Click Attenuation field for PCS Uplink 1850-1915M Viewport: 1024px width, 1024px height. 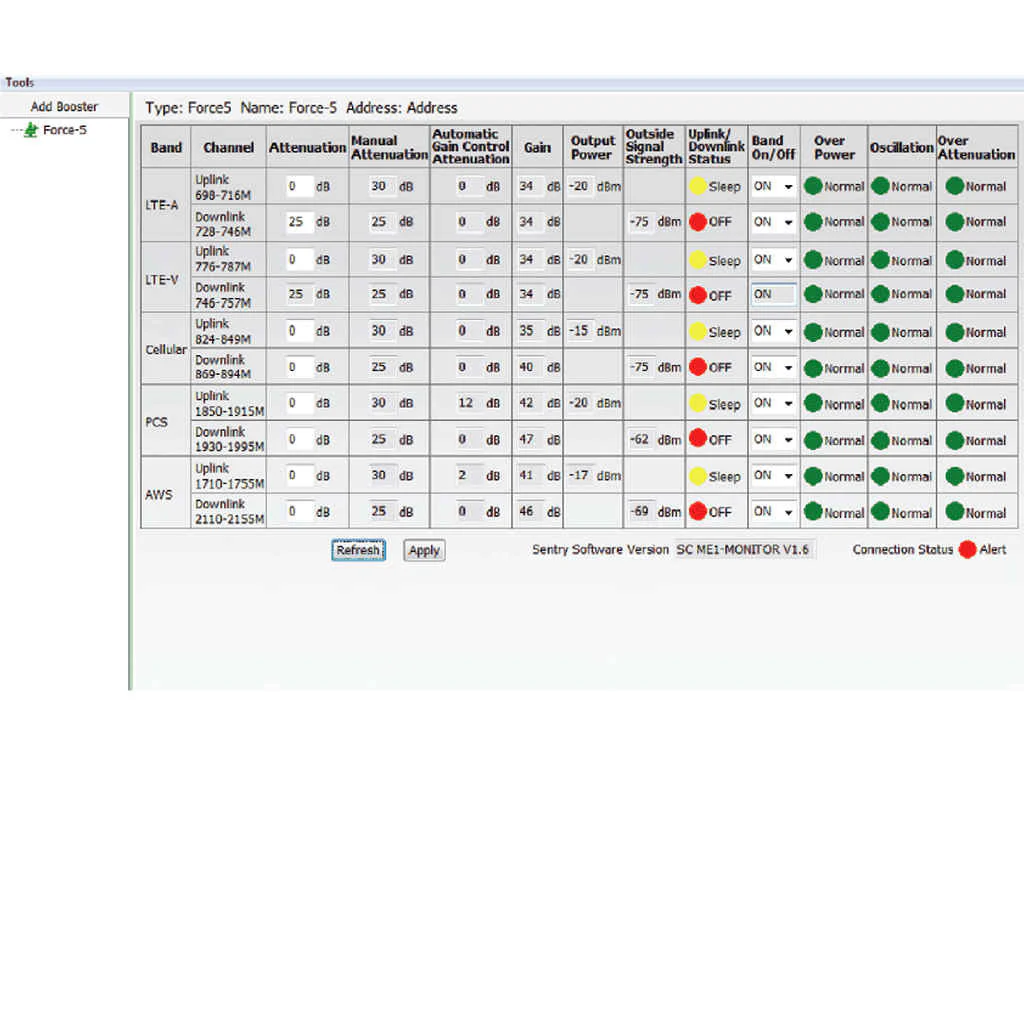(298, 403)
